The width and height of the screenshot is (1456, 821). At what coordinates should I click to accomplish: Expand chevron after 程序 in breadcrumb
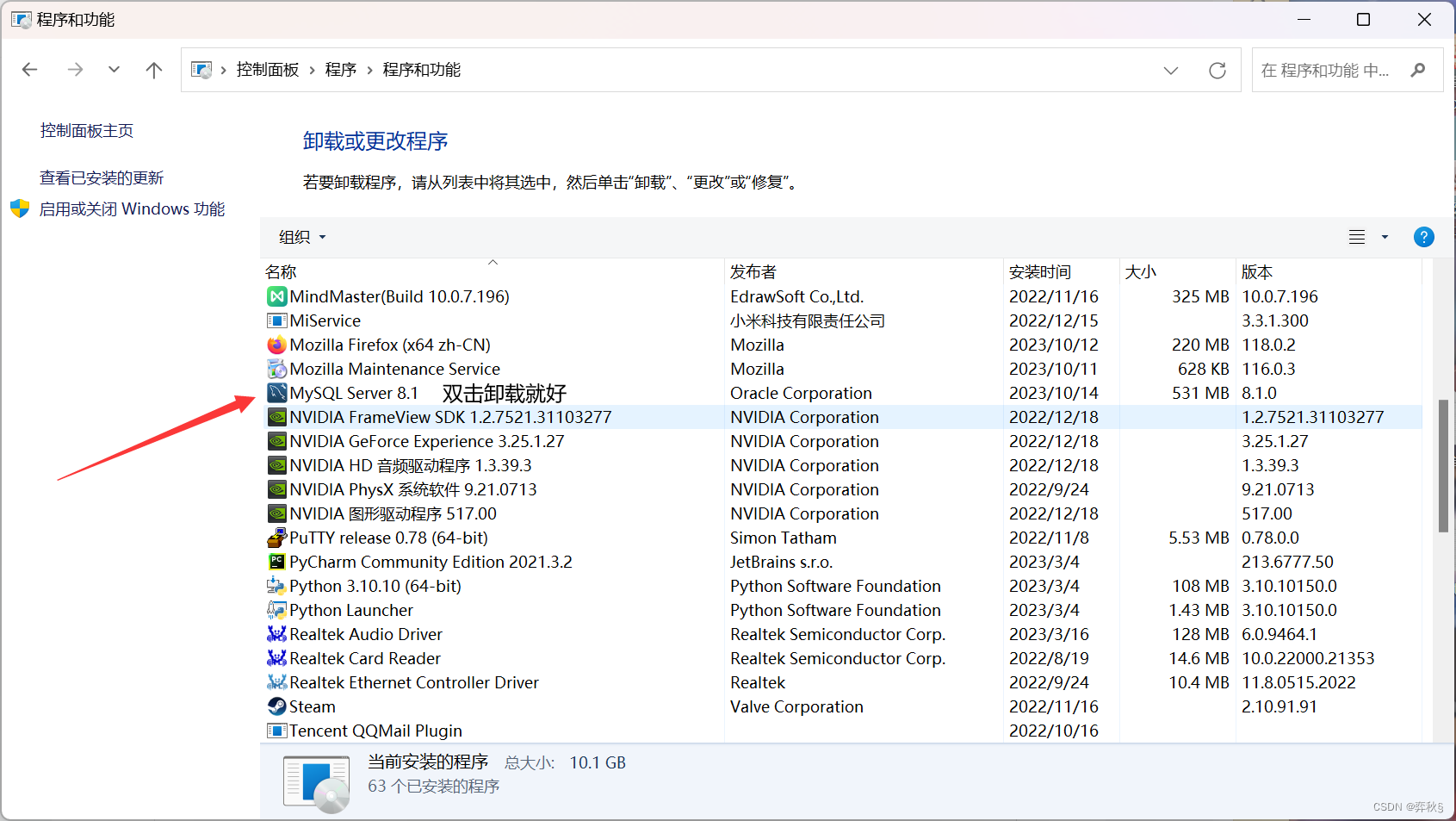(369, 71)
